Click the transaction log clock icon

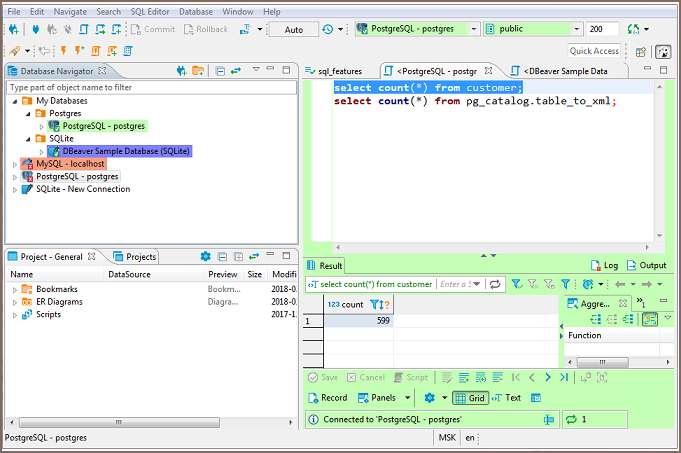click(328, 29)
